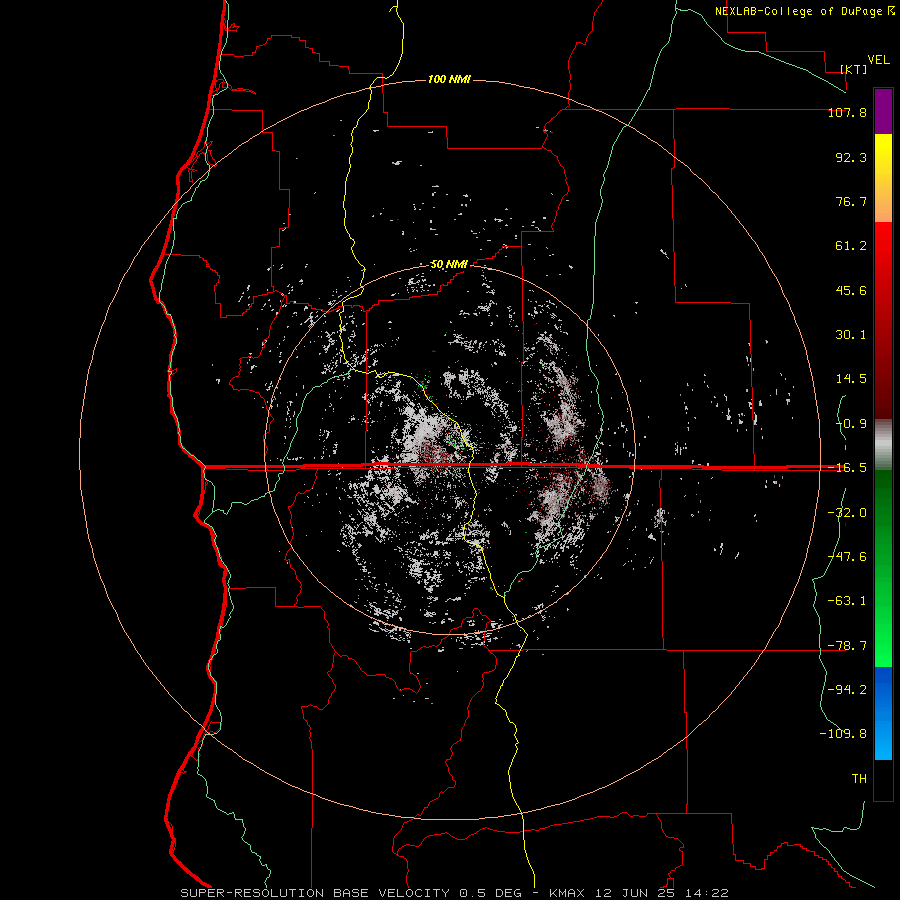The height and width of the screenshot is (900, 900).
Task: Click the KMAX station identifier in caption
Action: 567,893
